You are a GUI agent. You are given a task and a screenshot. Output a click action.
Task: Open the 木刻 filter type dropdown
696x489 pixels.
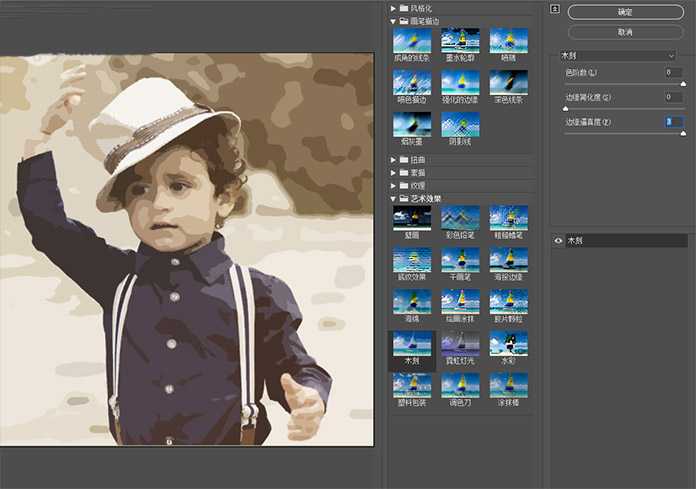620,56
